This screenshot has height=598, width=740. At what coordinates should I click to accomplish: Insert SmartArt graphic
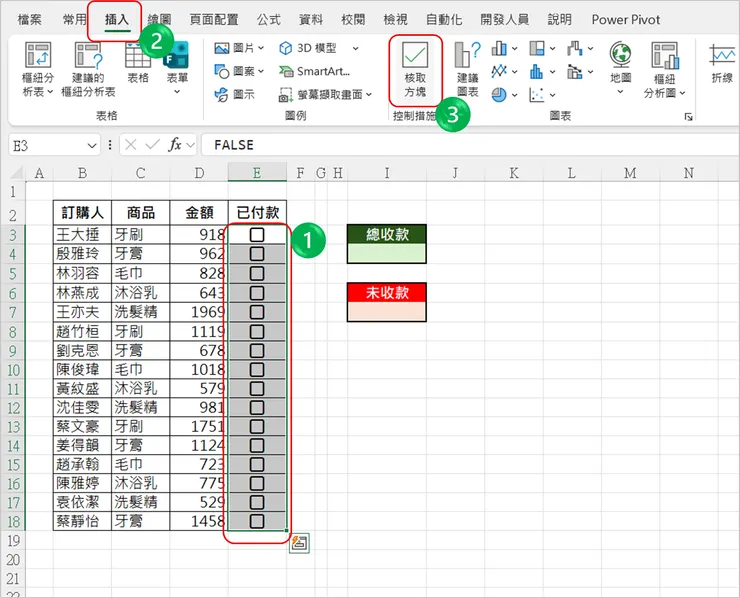point(315,71)
